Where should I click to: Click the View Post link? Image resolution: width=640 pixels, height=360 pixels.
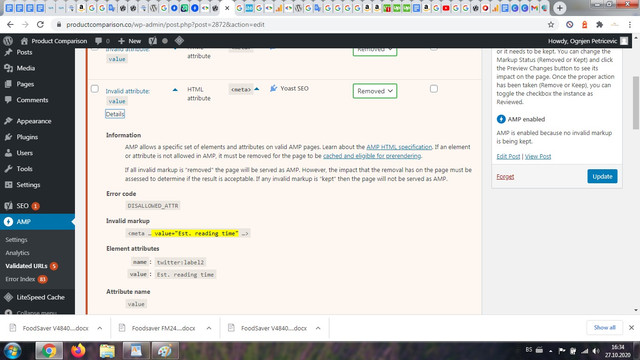coord(538,156)
